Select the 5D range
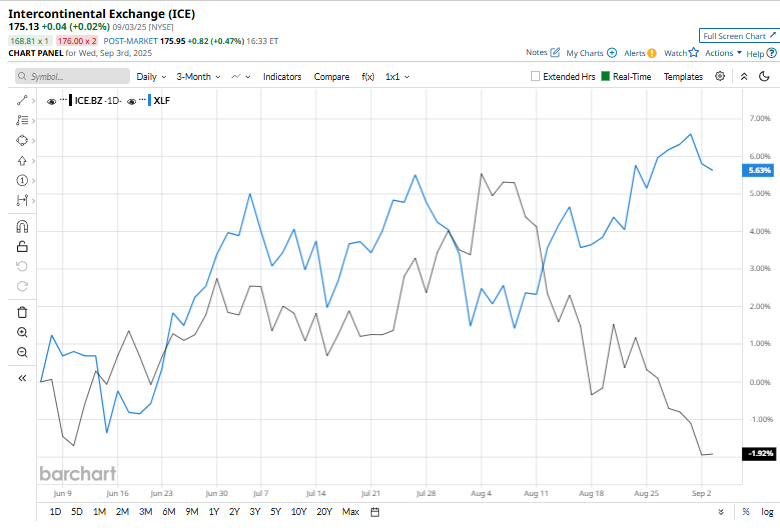The height and width of the screenshot is (528, 780). [77, 512]
